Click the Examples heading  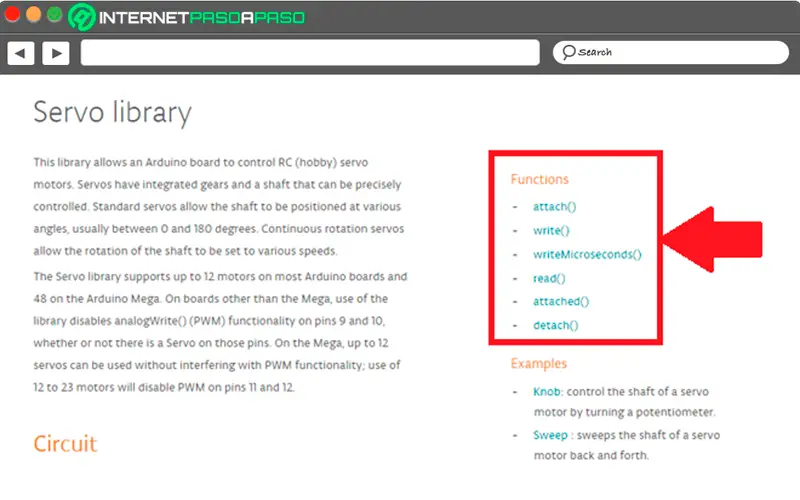(x=539, y=363)
